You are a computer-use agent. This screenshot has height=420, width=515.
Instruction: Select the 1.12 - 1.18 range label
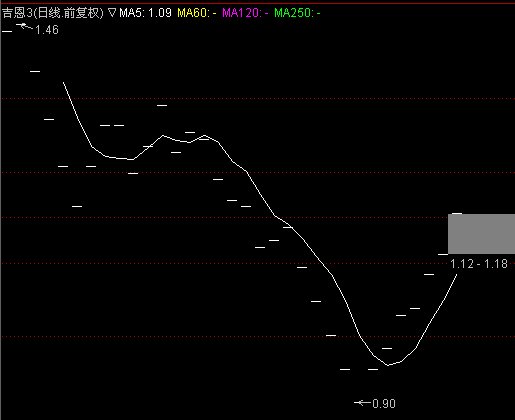pos(479,264)
